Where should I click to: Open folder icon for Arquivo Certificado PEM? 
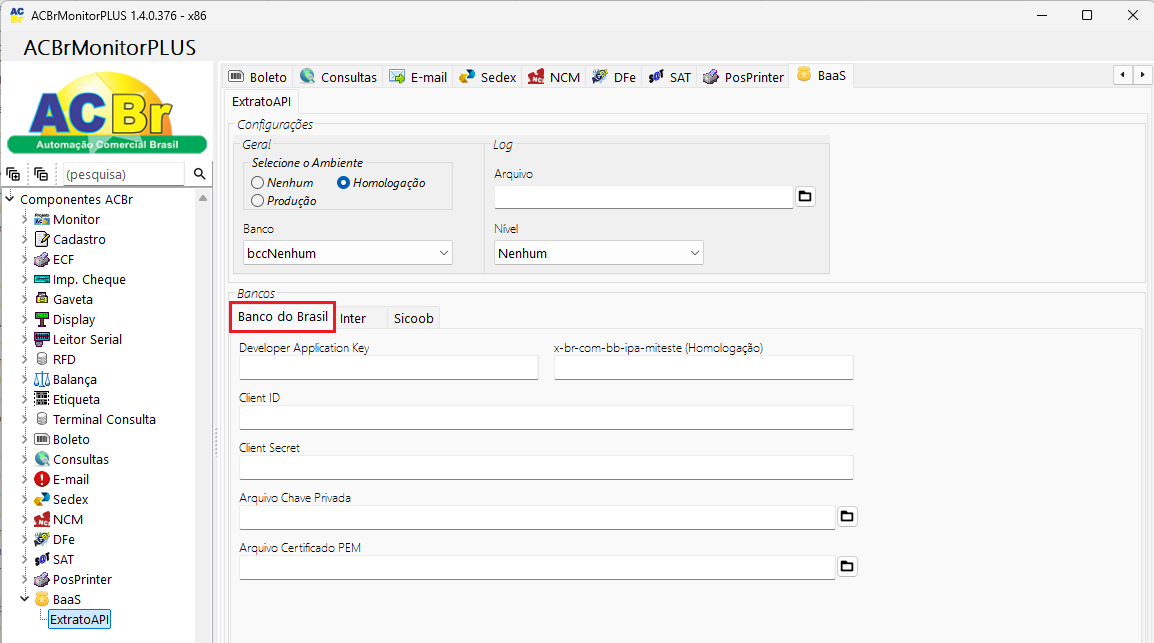click(x=847, y=566)
